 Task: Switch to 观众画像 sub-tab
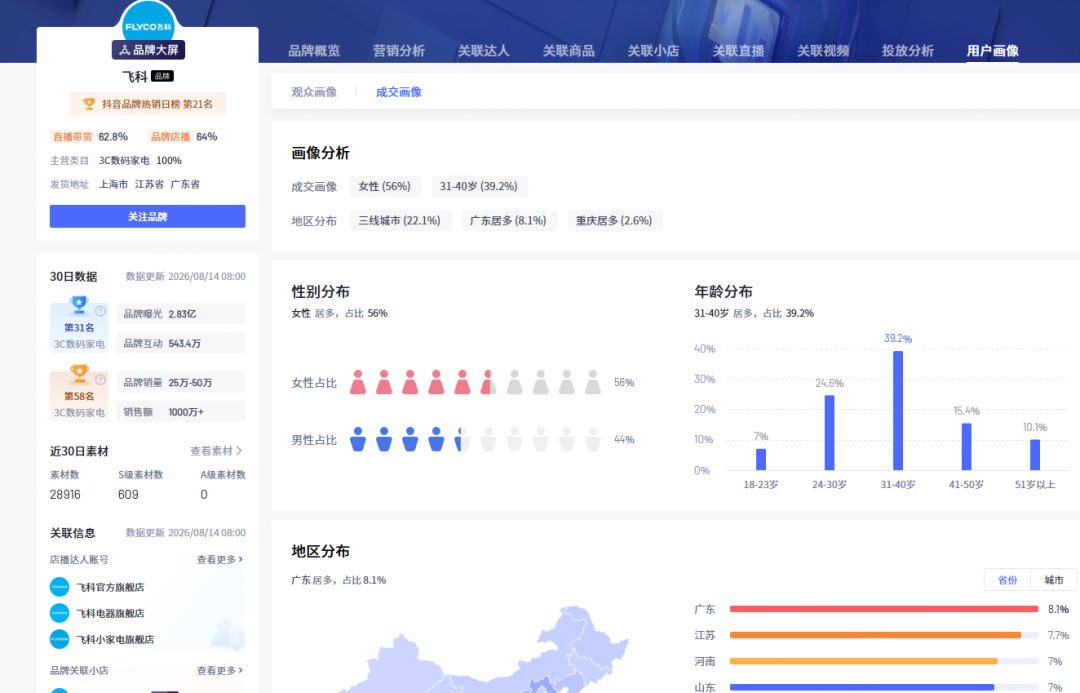pyautogui.click(x=314, y=92)
